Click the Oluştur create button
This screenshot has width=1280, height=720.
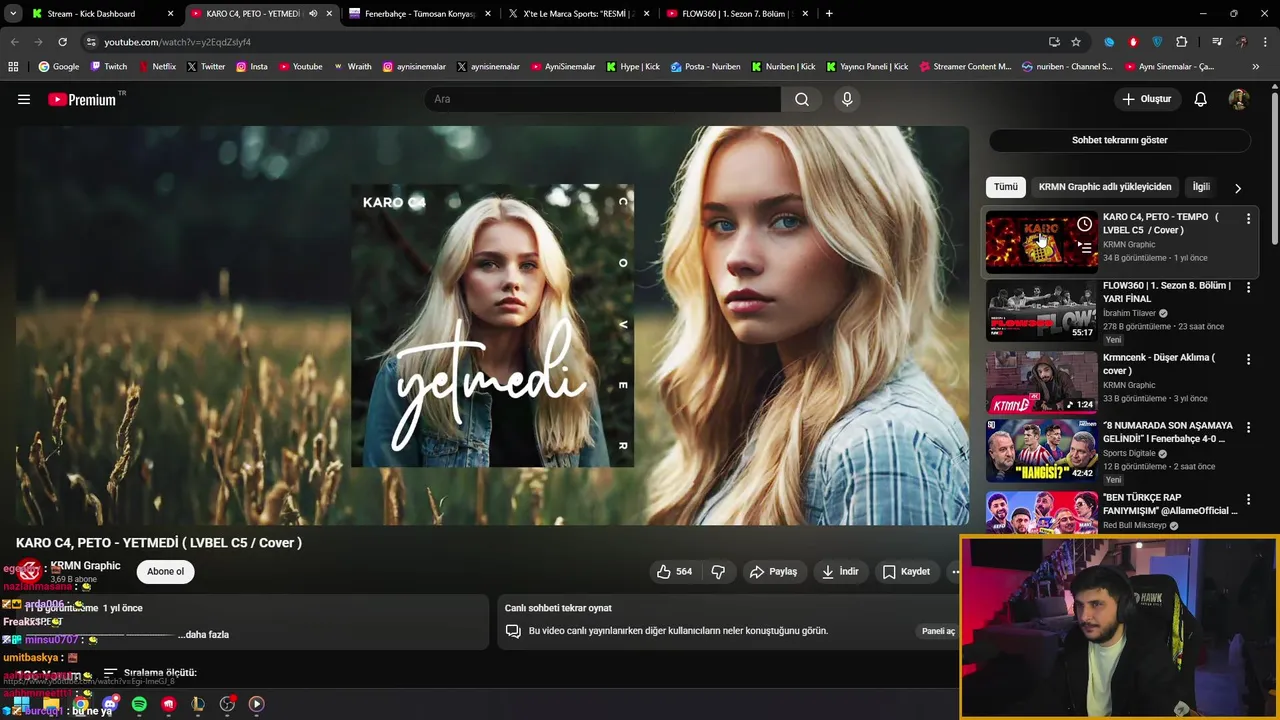click(x=1146, y=99)
